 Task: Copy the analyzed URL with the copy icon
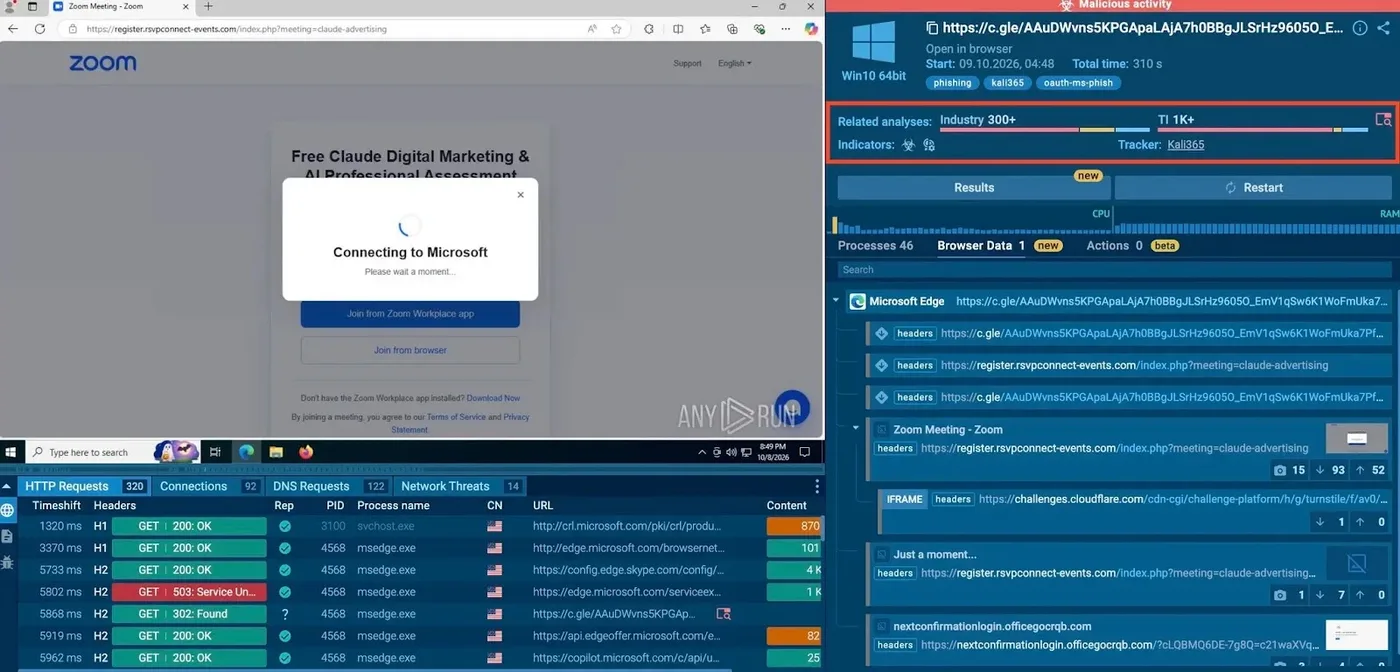[x=932, y=28]
